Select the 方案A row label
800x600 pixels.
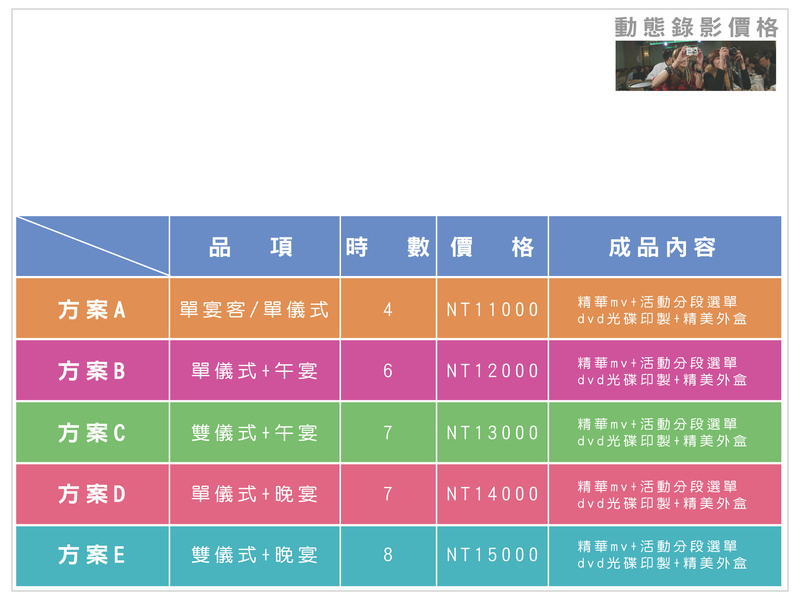[92, 309]
